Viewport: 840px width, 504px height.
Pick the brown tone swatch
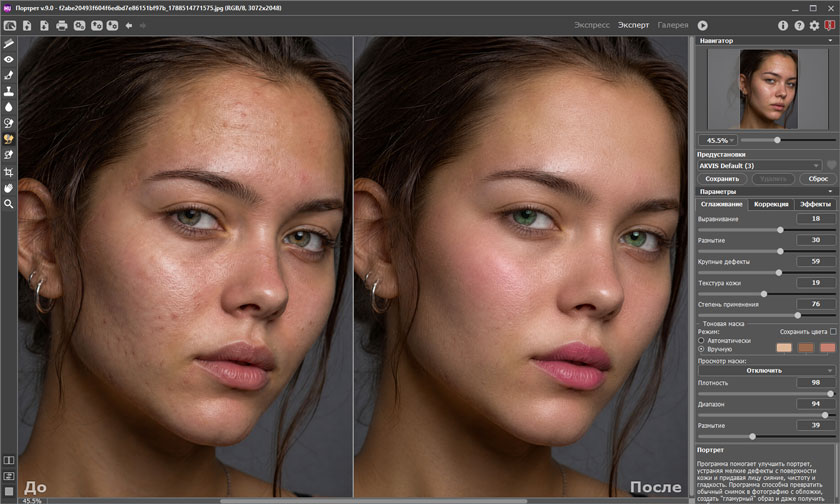806,348
